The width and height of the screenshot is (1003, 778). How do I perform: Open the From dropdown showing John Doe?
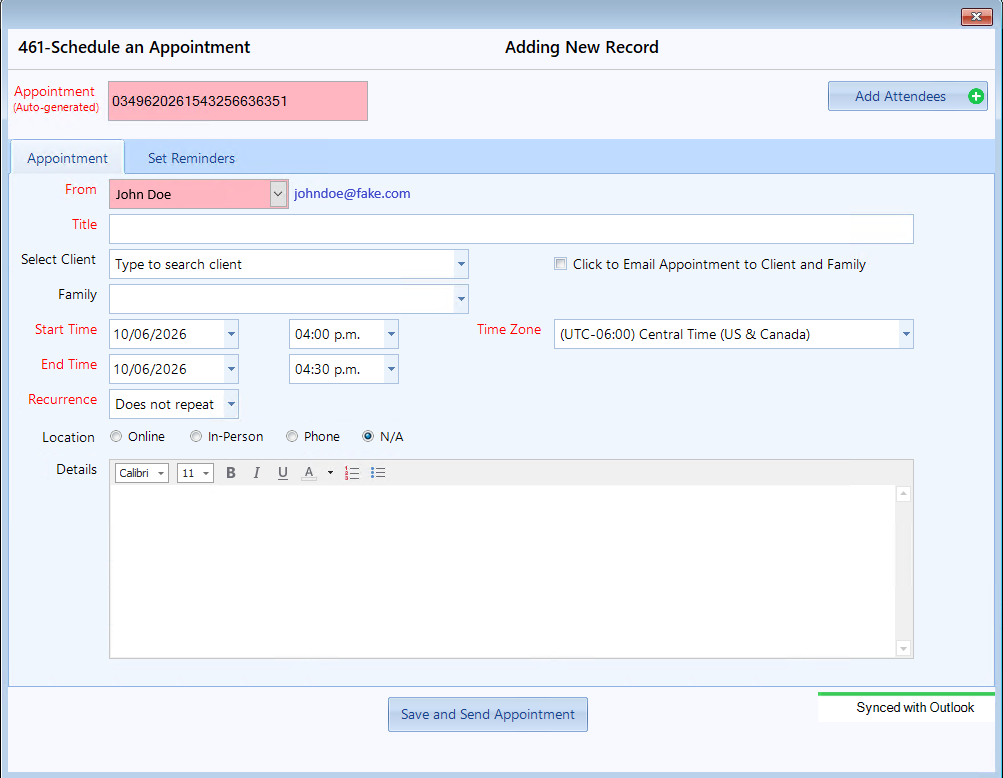pos(278,194)
